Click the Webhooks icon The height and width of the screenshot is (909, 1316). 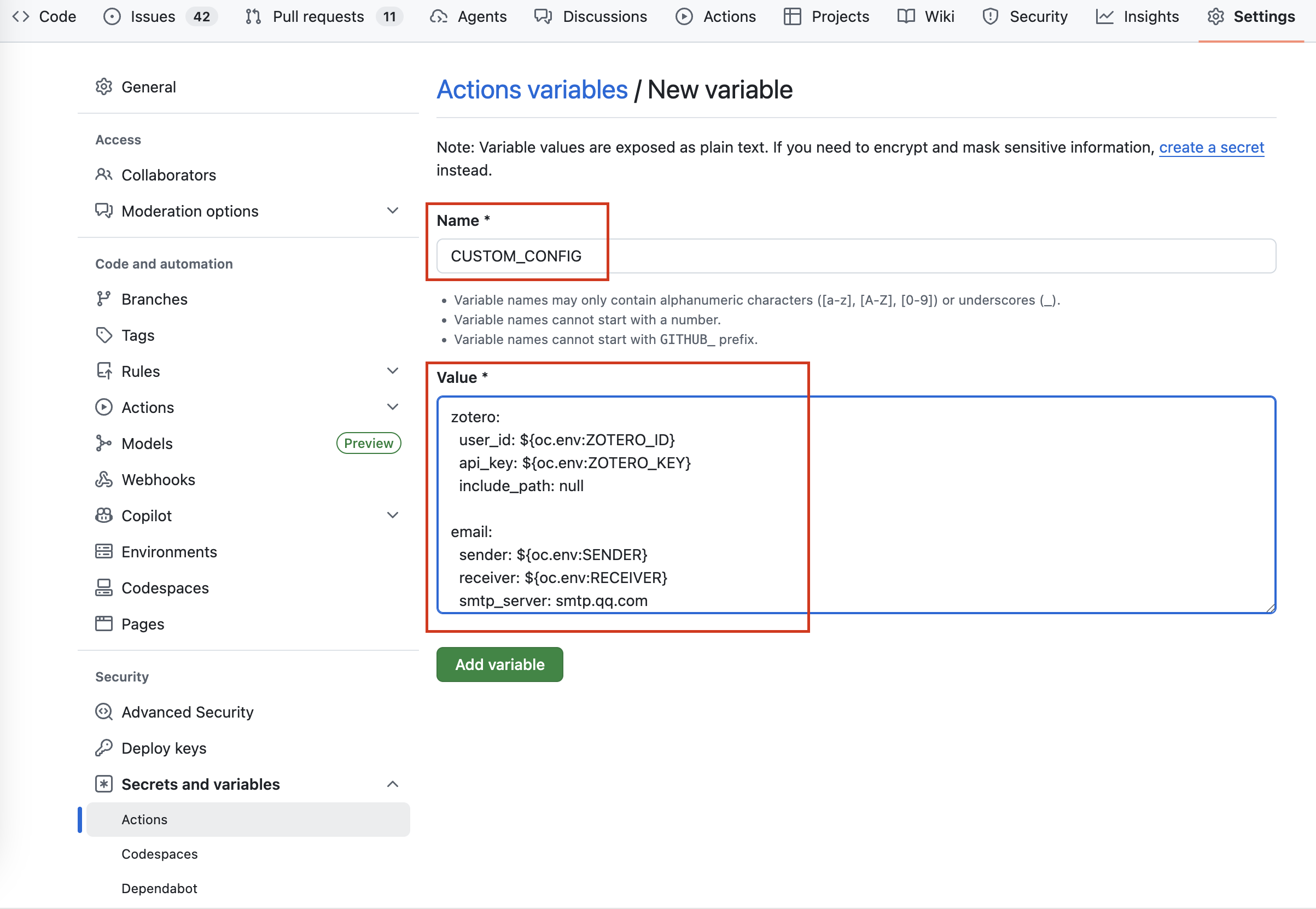[103, 479]
